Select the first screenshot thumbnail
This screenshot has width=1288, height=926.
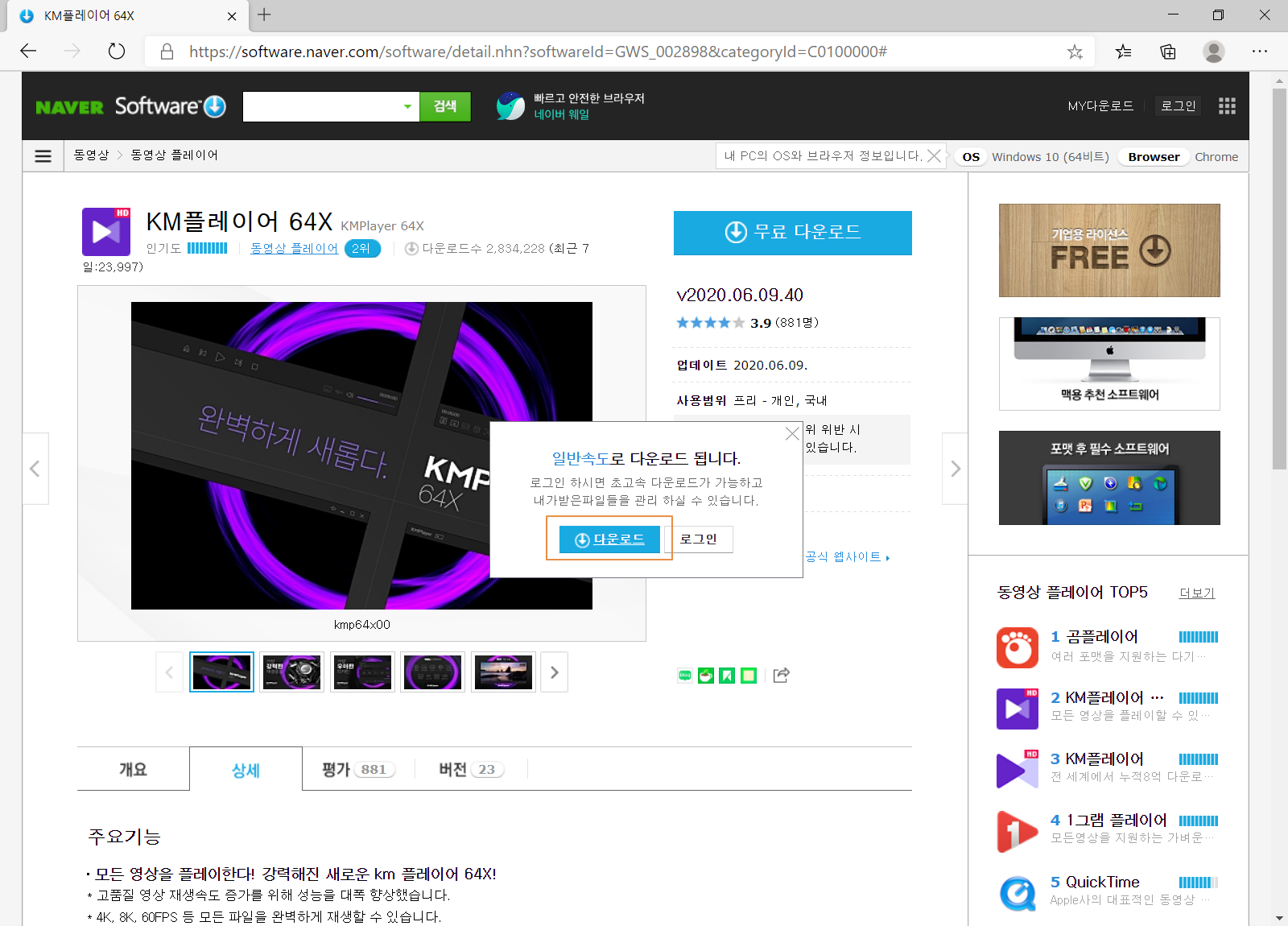coord(221,672)
